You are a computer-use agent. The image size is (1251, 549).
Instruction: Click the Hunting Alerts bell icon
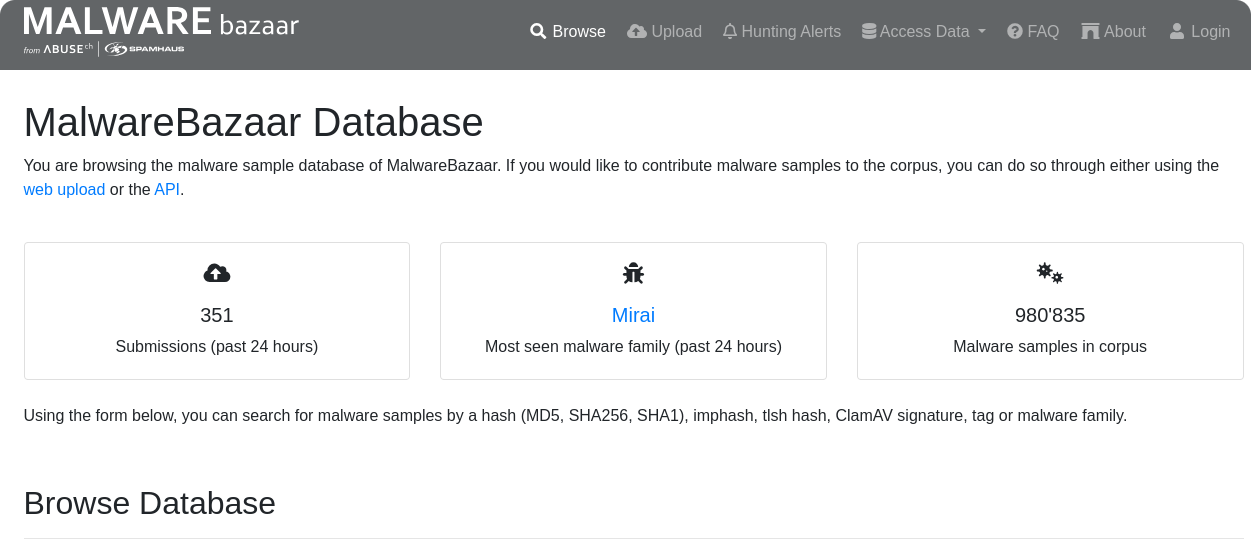[730, 31]
